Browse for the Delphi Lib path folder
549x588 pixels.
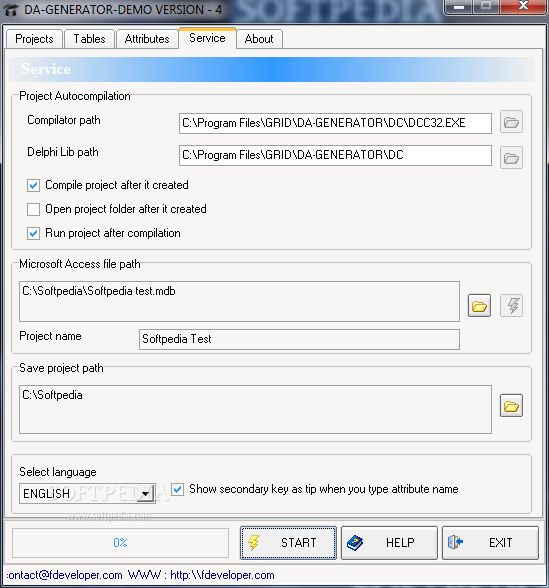[511, 158]
